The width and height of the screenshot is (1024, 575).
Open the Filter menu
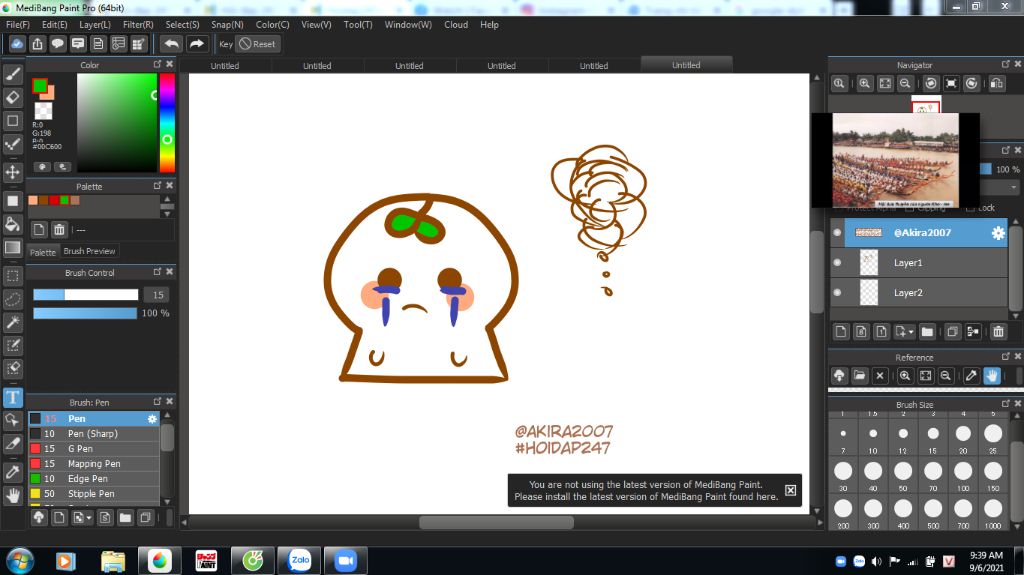138,25
